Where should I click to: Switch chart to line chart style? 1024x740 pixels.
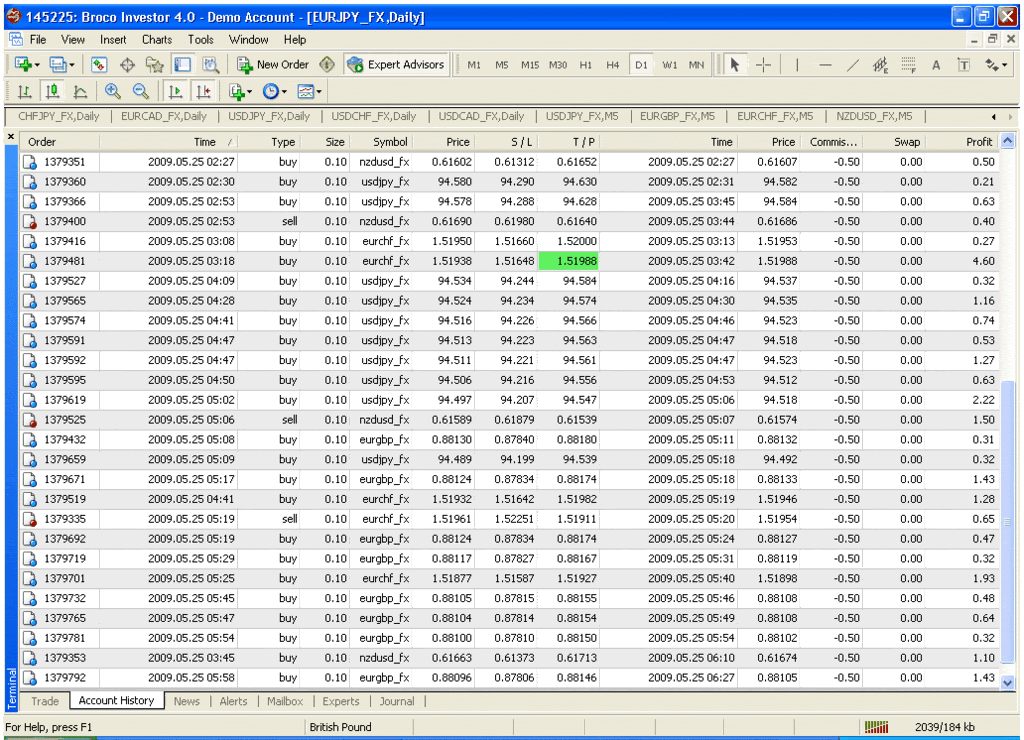click(80, 91)
